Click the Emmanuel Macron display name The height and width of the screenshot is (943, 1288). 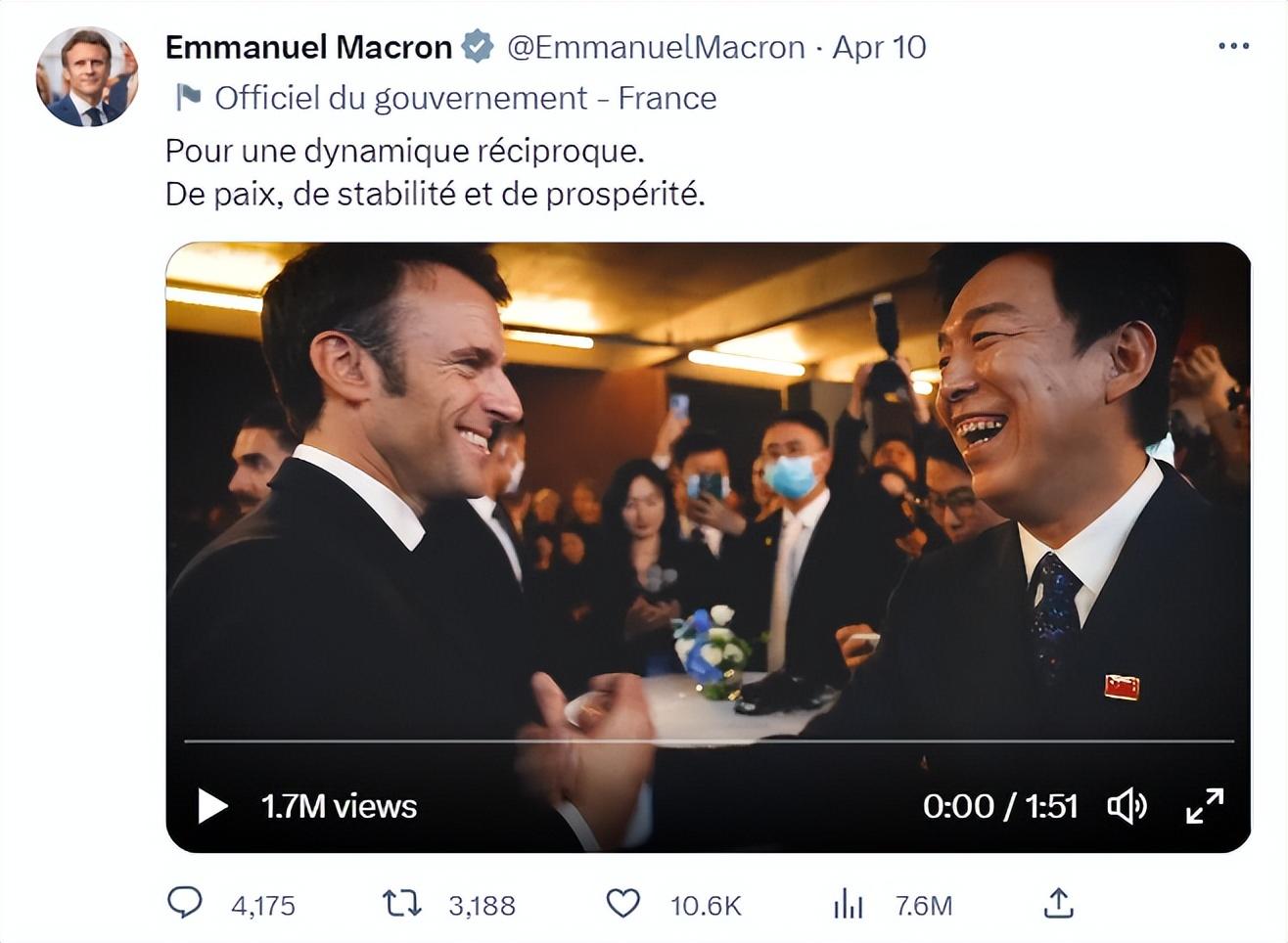point(308,47)
